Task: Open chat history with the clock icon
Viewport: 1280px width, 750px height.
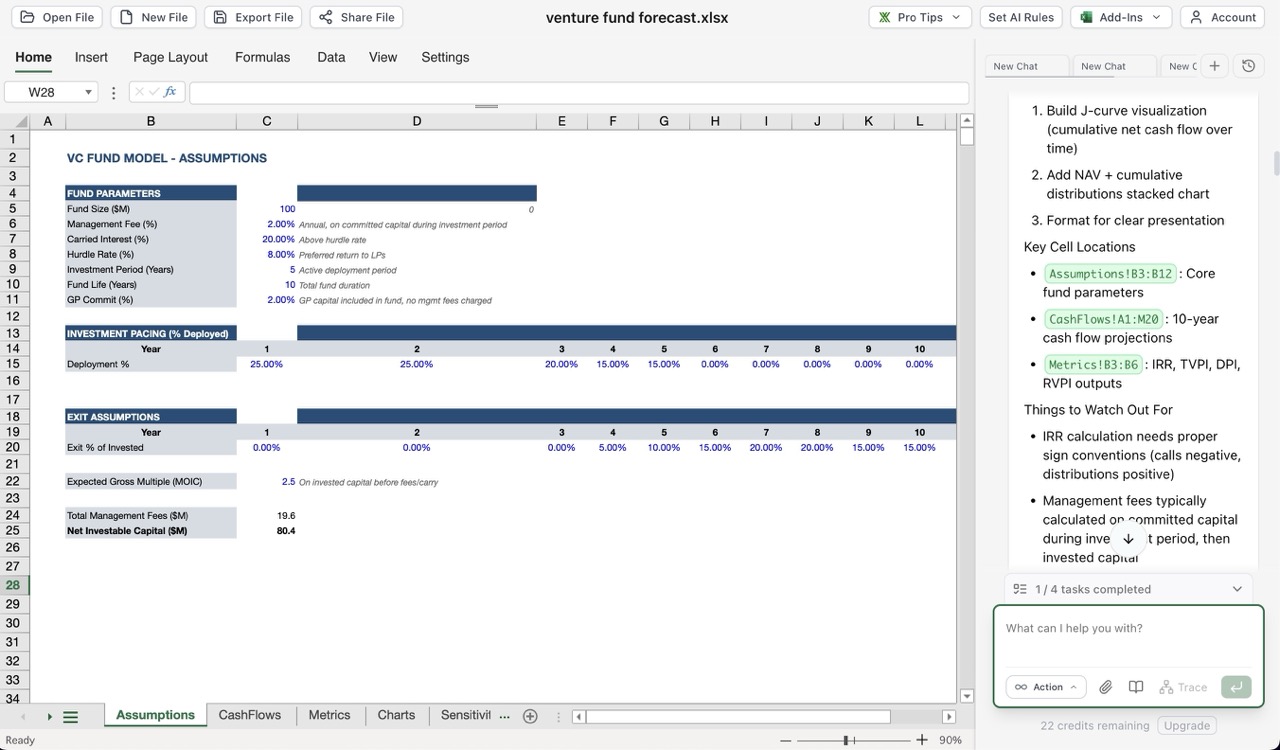Action: (x=1248, y=65)
